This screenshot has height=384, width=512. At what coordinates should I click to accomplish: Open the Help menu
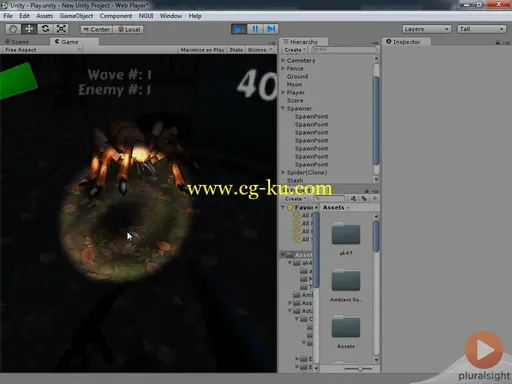(x=195, y=16)
